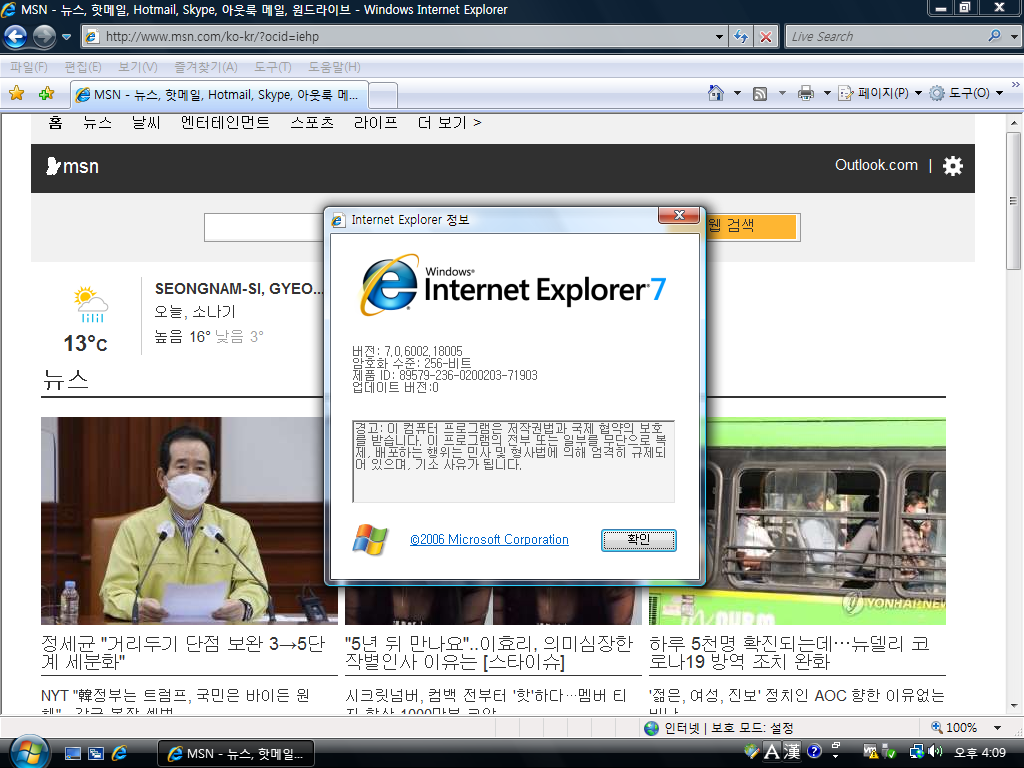Click the scrollbar down arrow
The height and width of the screenshot is (768, 1024).
click(1014, 706)
